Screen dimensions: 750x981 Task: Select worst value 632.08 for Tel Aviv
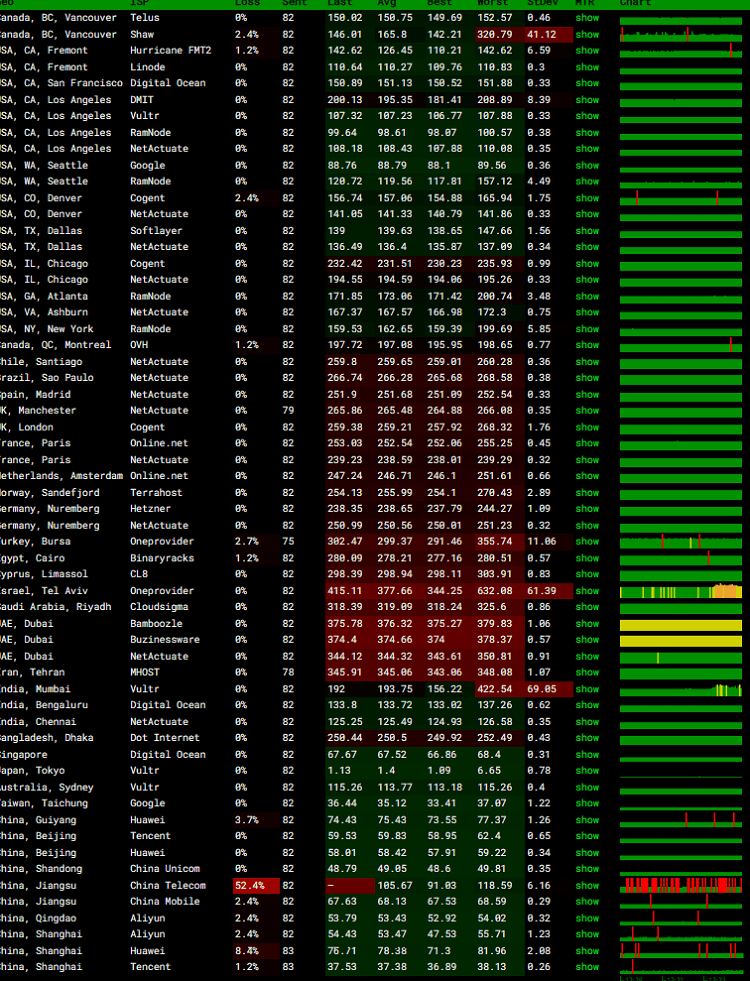tap(495, 591)
